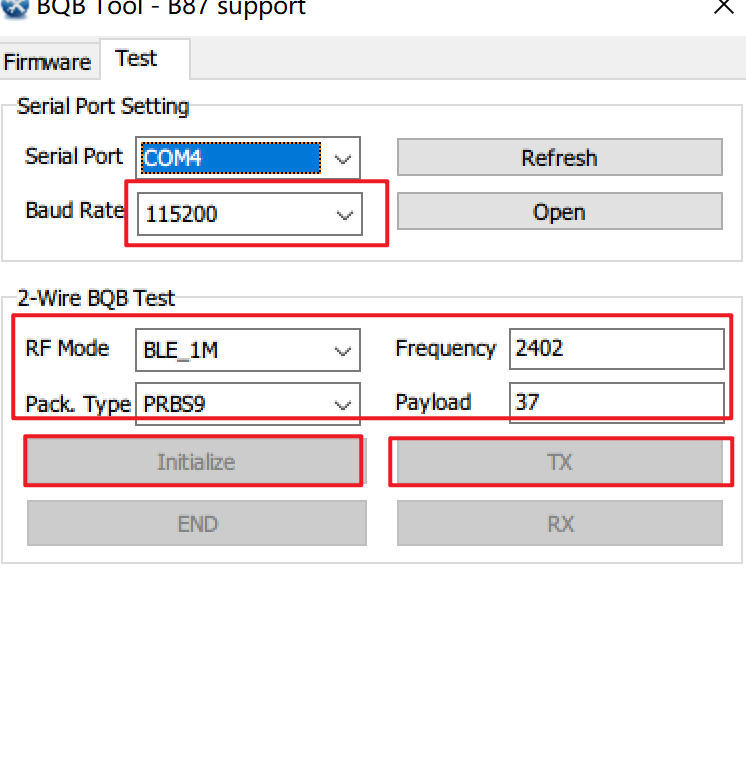Click the END button
This screenshot has height=765, width=746.
coord(197,524)
